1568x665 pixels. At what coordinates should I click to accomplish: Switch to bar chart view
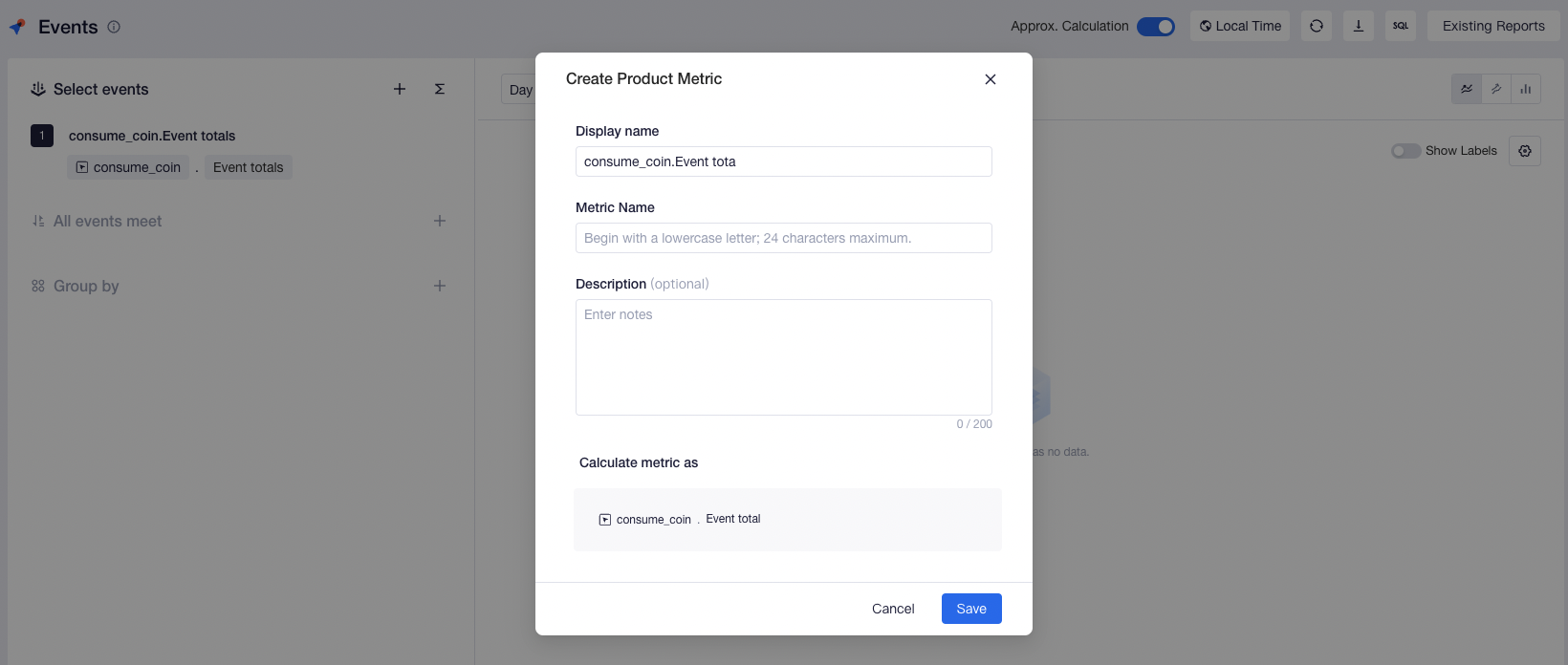1526,89
